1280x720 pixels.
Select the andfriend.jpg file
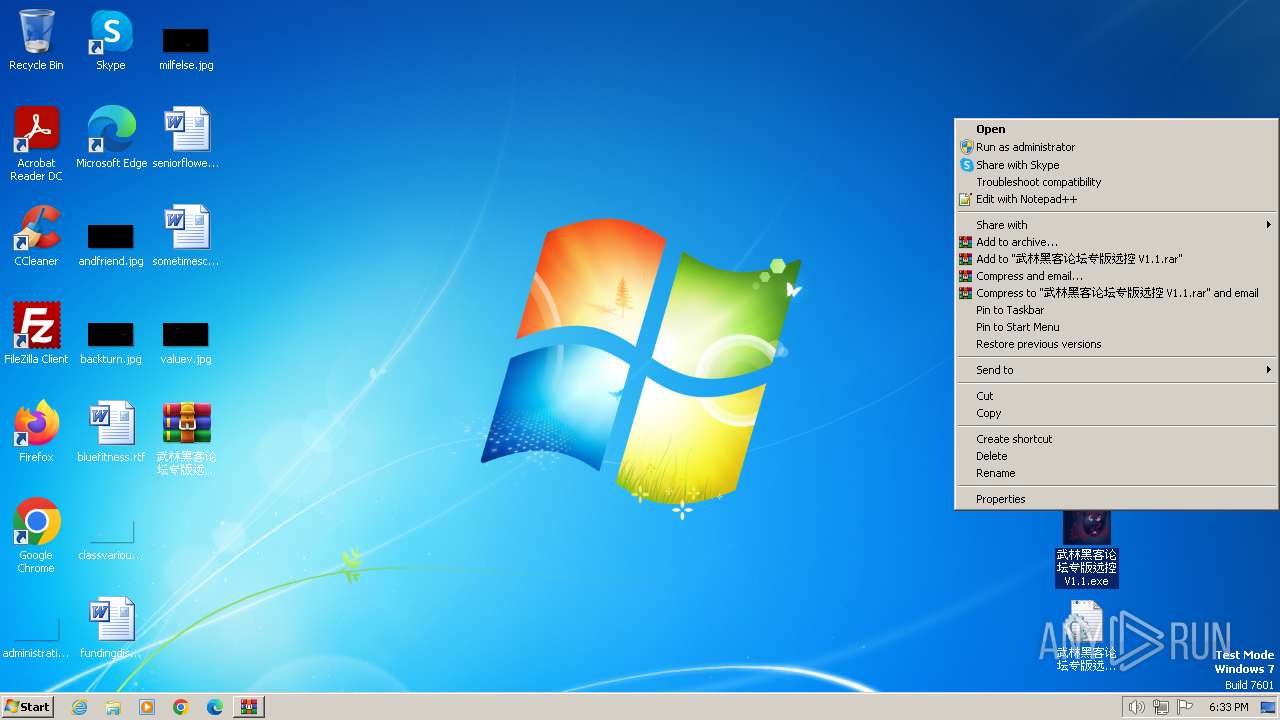pos(111,244)
